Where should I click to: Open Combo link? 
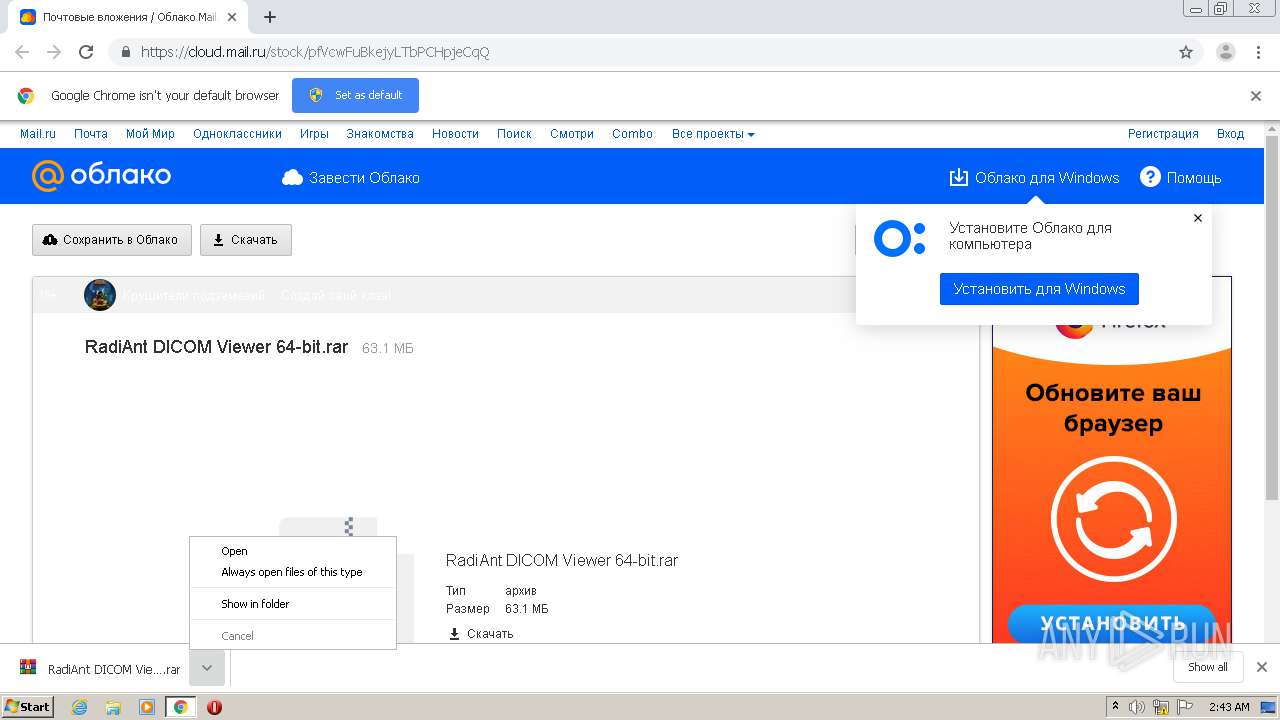pyautogui.click(x=632, y=134)
